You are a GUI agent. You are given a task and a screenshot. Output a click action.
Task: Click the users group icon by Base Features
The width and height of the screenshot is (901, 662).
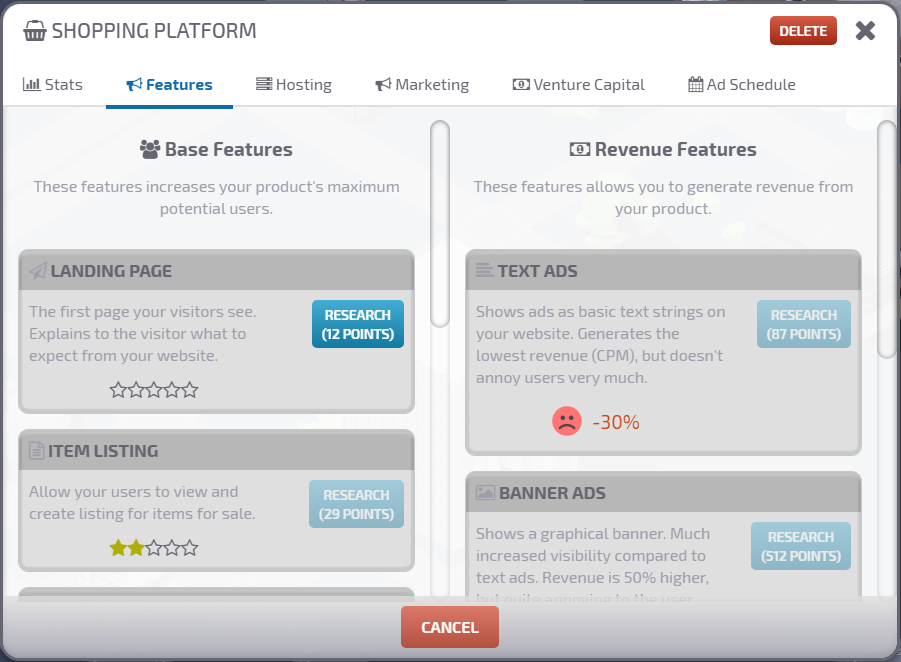click(150, 150)
